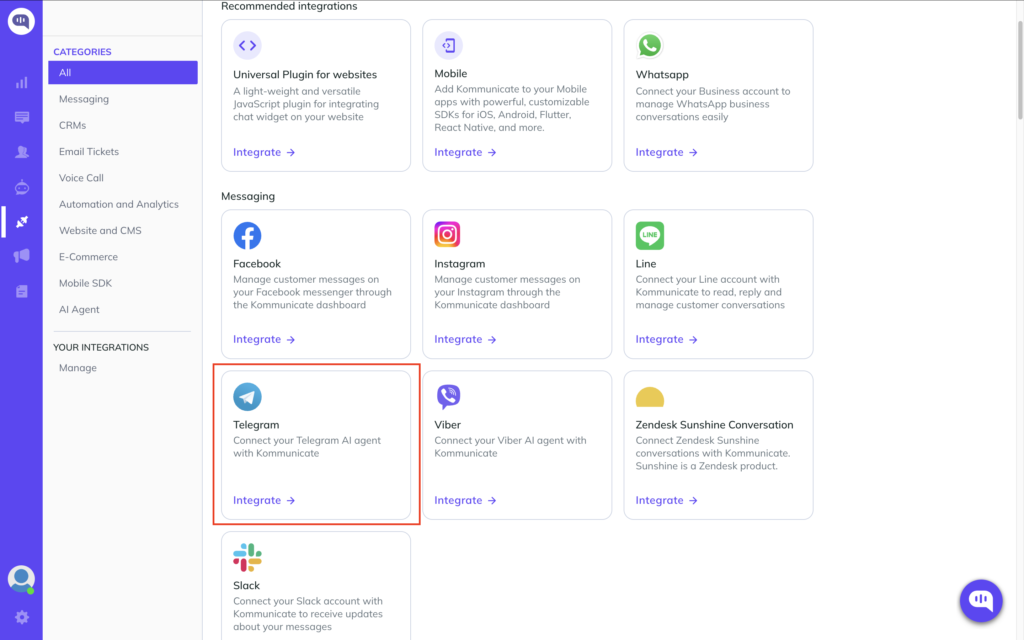Screen dimensions: 1024x640
Task: Click the users icon in left sidebar
Action: 21,152
